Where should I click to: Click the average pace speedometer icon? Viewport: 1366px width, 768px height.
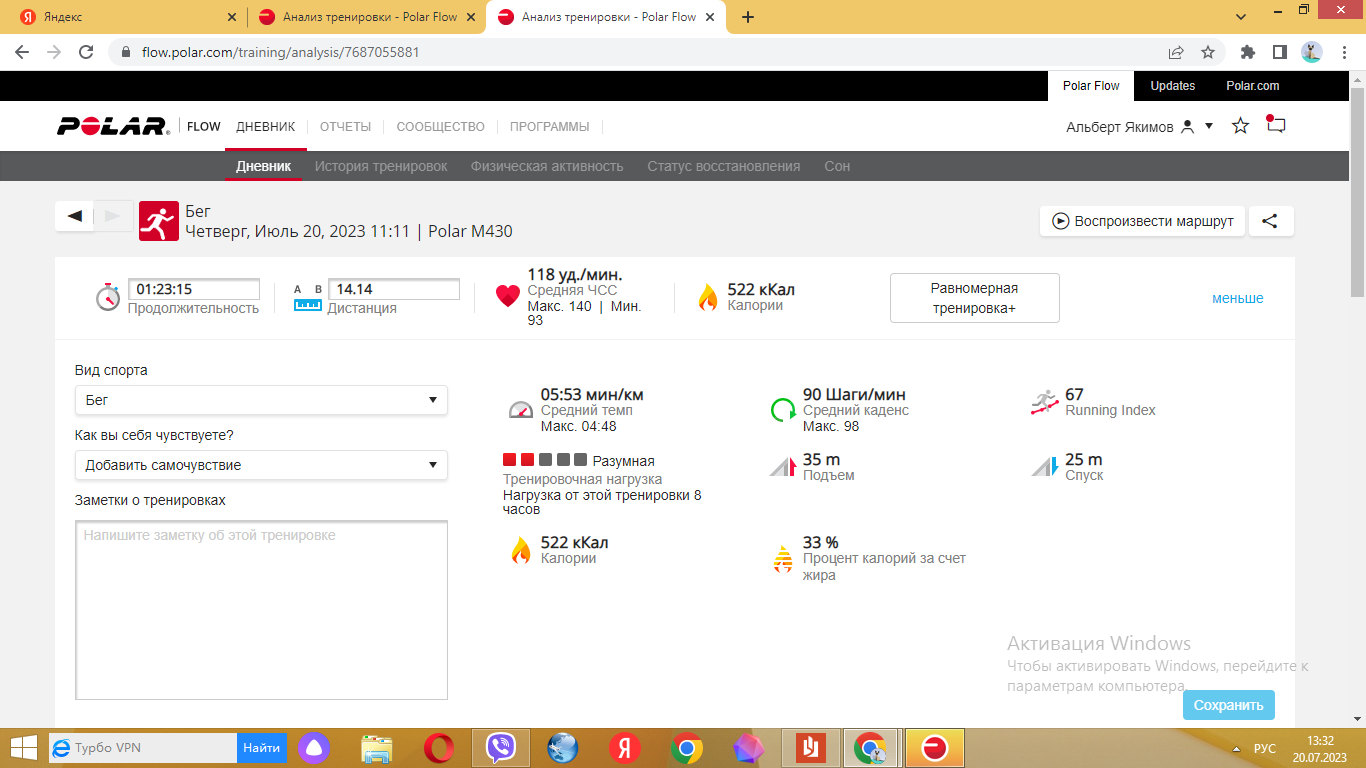[x=521, y=409]
